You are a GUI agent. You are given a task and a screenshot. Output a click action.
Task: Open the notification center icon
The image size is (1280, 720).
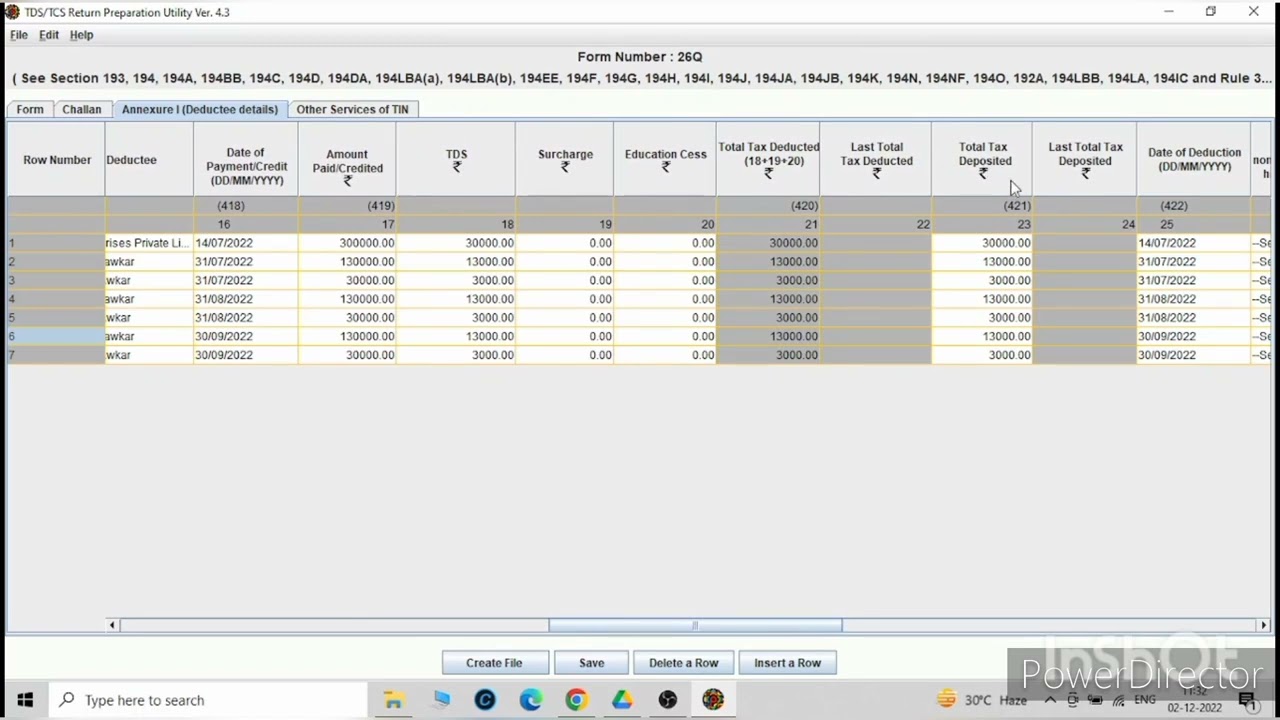click(1247, 700)
